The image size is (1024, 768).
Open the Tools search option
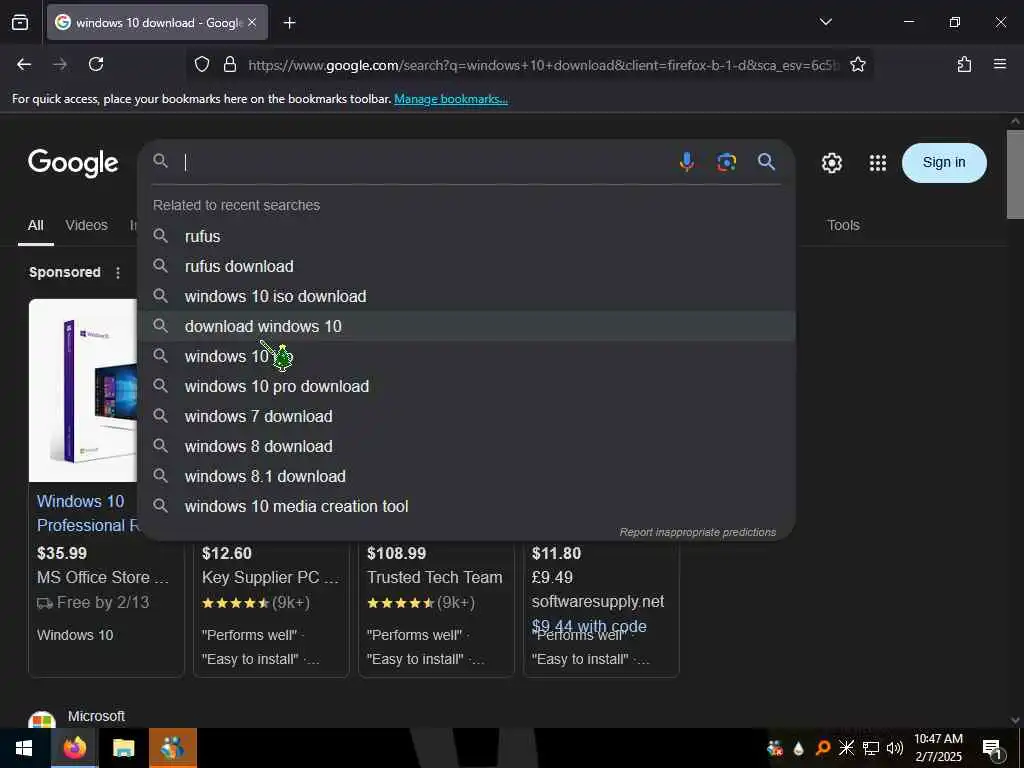(x=843, y=225)
